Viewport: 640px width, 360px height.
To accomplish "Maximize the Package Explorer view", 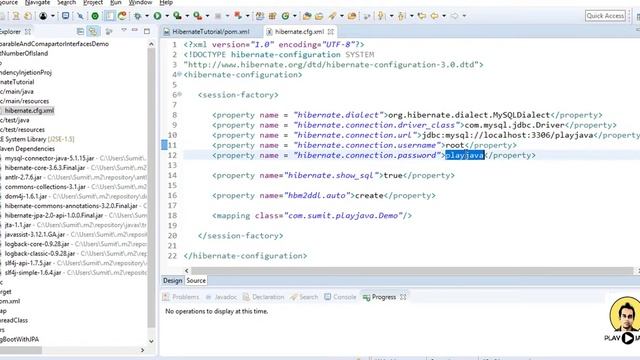I will pyautogui.click(x=147, y=31).
